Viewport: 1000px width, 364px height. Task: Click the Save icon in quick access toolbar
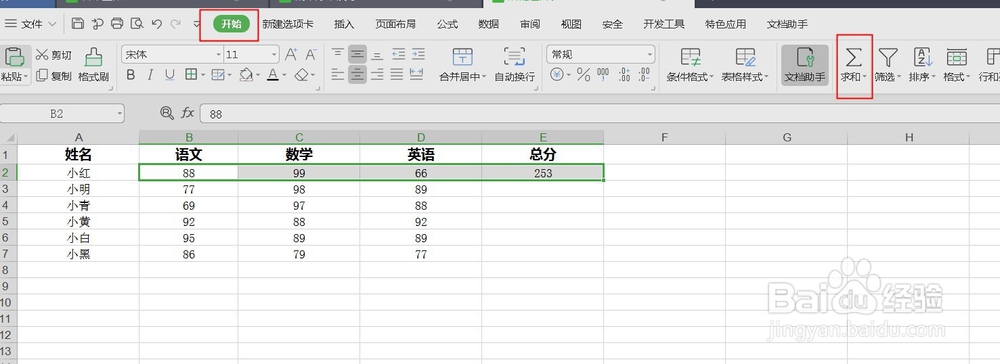tap(78, 24)
